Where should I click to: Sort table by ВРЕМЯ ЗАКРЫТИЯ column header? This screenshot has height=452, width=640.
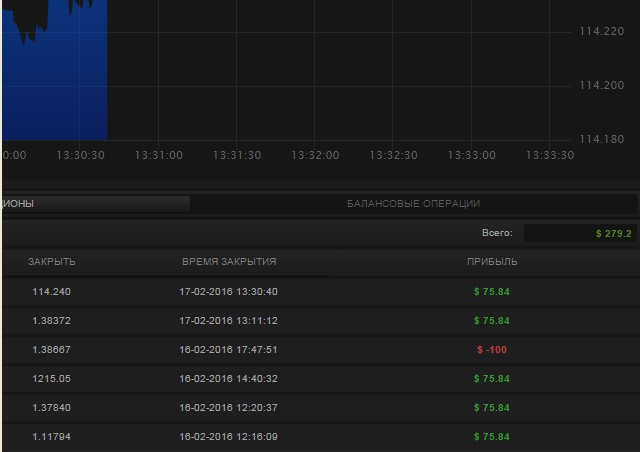pyautogui.click(x=229, y=262)
